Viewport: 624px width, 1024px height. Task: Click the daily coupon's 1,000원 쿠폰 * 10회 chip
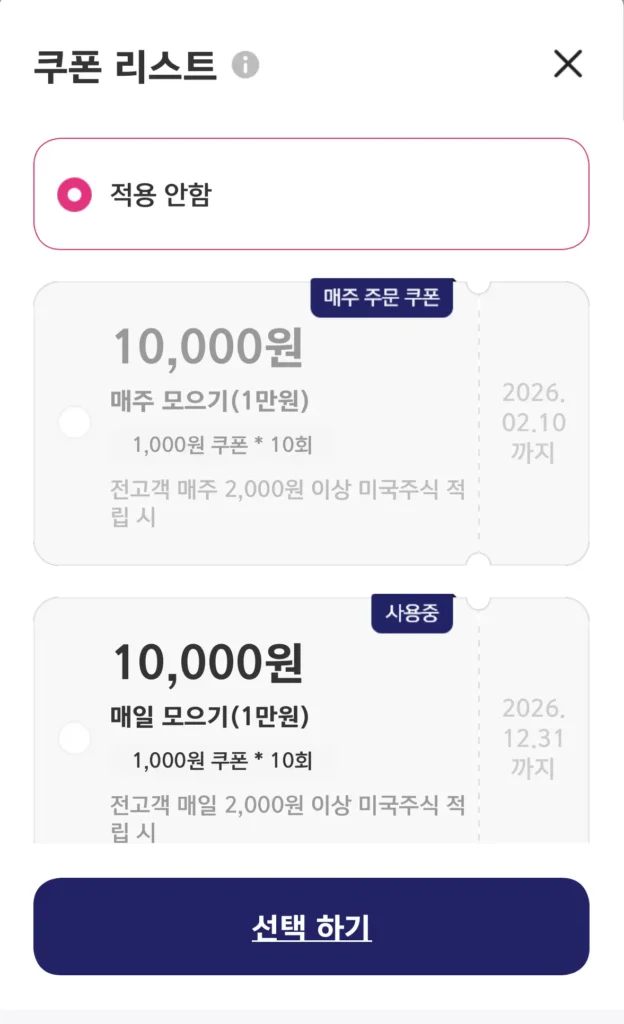[222, 761]
